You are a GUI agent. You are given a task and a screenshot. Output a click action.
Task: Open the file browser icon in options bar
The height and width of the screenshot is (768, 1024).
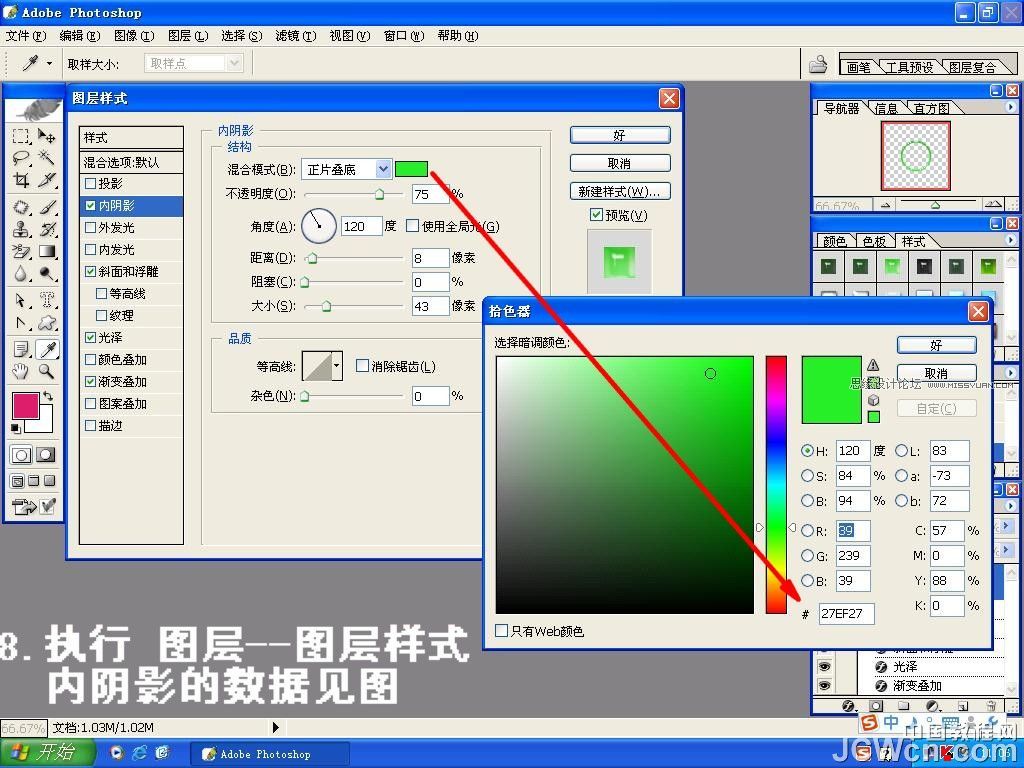[818, 64]
